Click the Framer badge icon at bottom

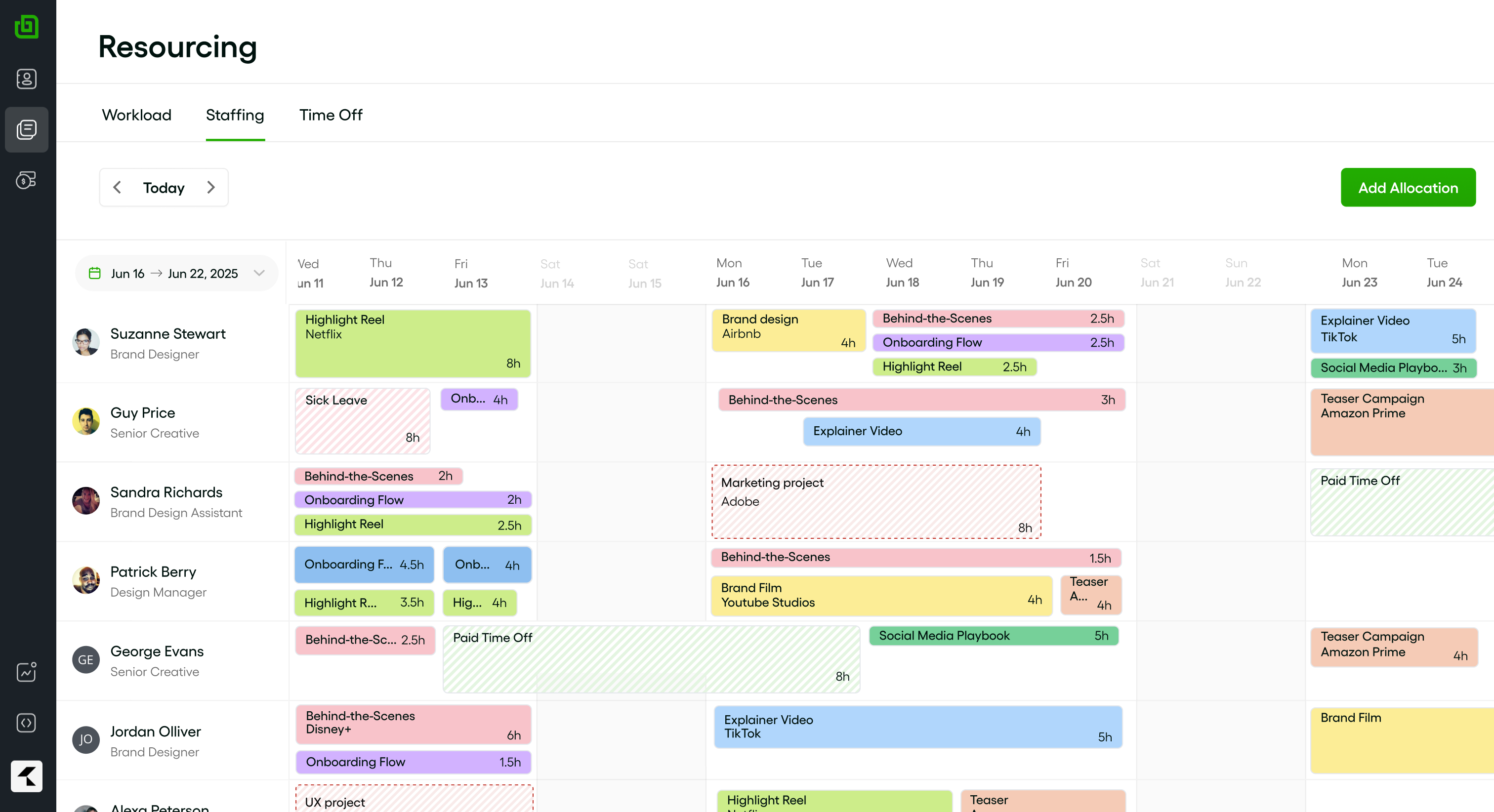point(27,775)
